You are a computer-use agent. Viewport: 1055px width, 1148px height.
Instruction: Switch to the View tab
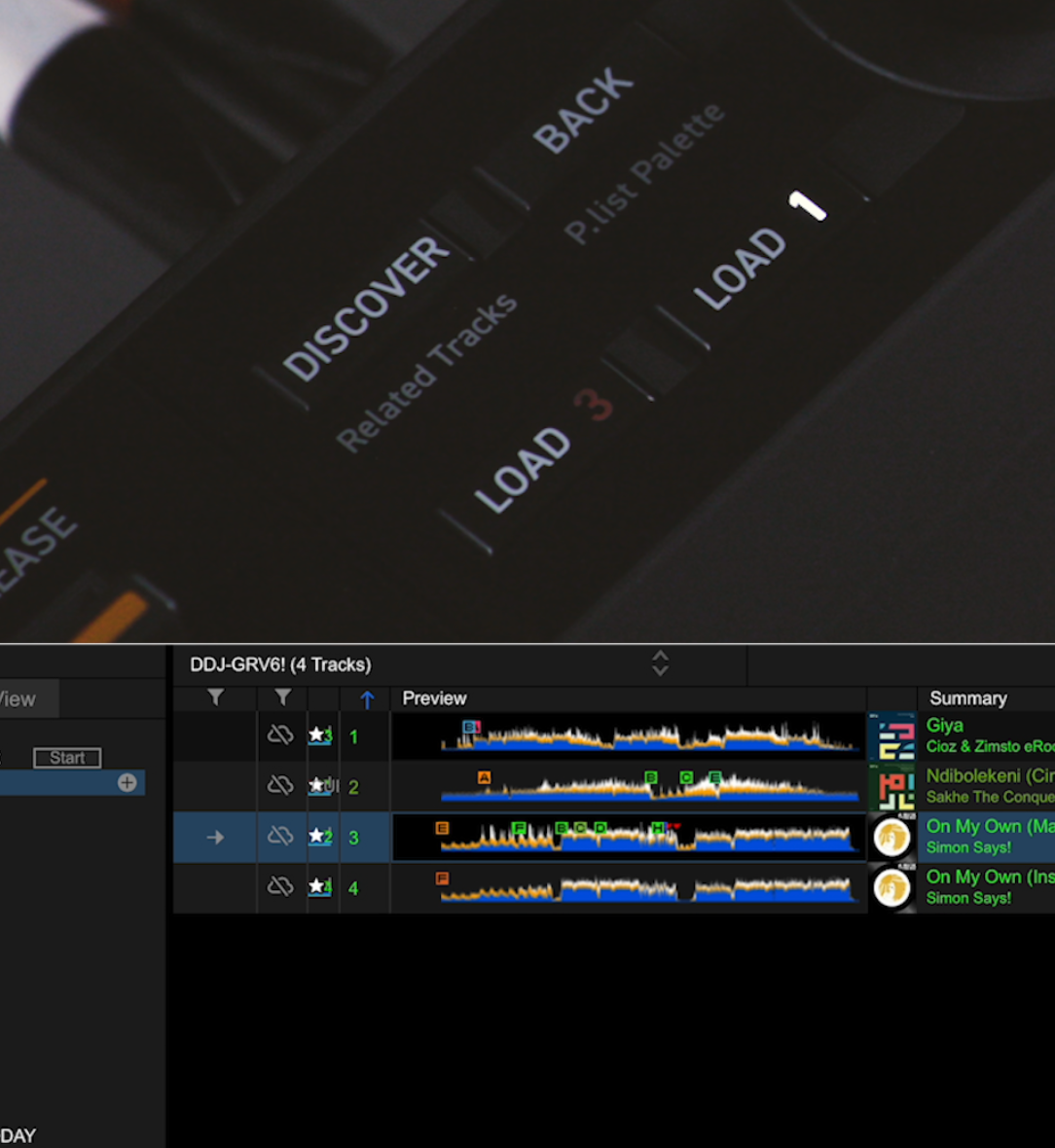(19, 699)
